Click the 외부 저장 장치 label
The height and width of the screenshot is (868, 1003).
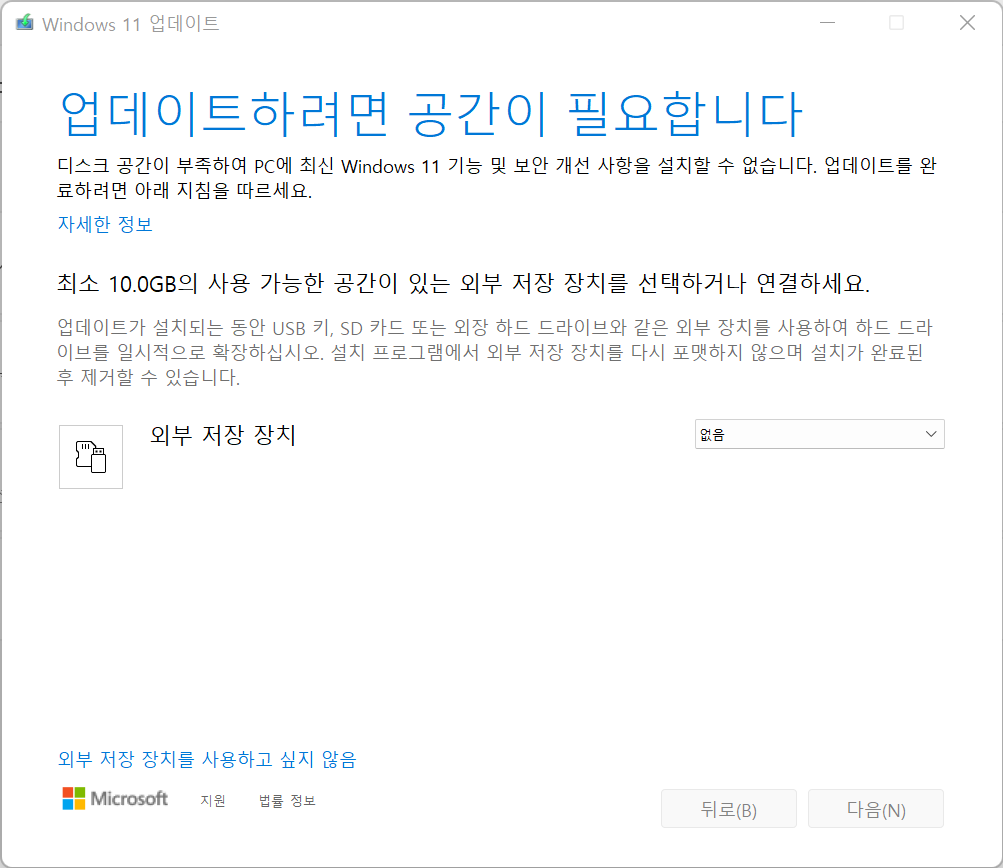223,435
